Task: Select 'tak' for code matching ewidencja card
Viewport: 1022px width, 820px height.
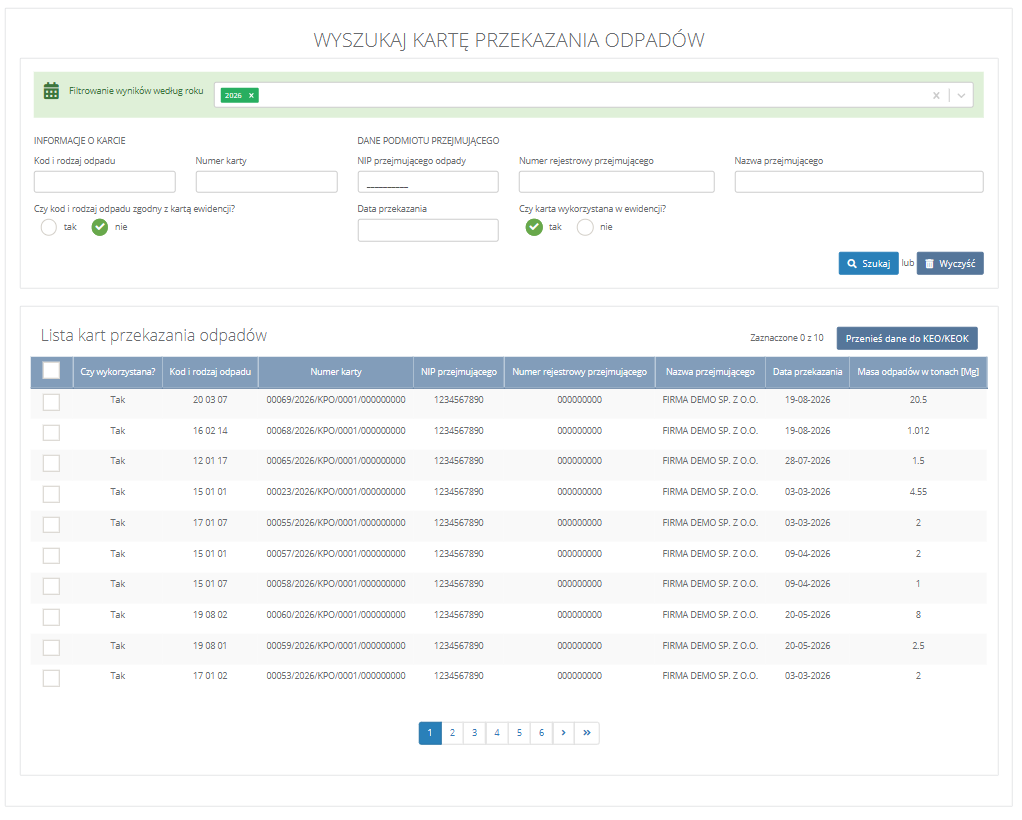Action: coord(49,227)
